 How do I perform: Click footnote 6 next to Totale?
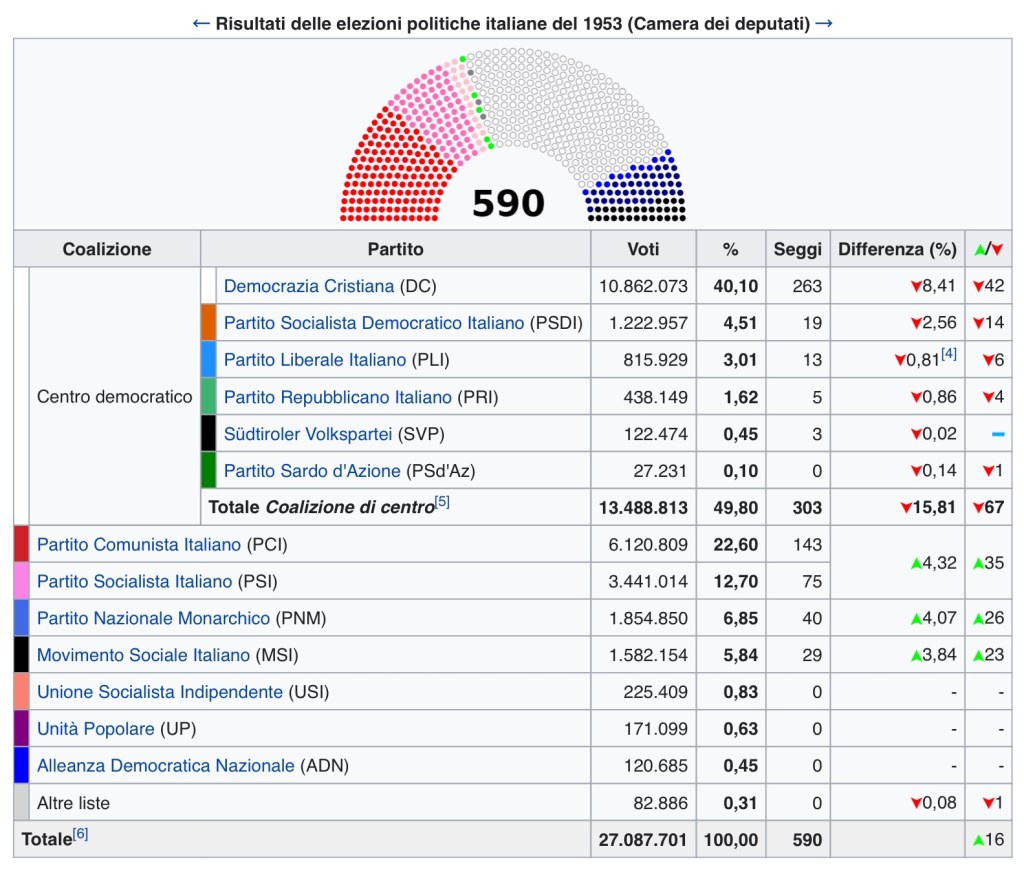coord(80,834)
